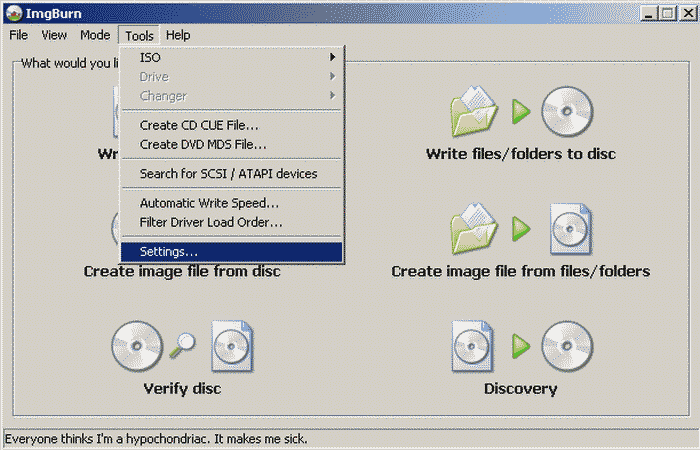Open Settings from Tools menu
Screen dimensions: 700x450
click(169, 252)
